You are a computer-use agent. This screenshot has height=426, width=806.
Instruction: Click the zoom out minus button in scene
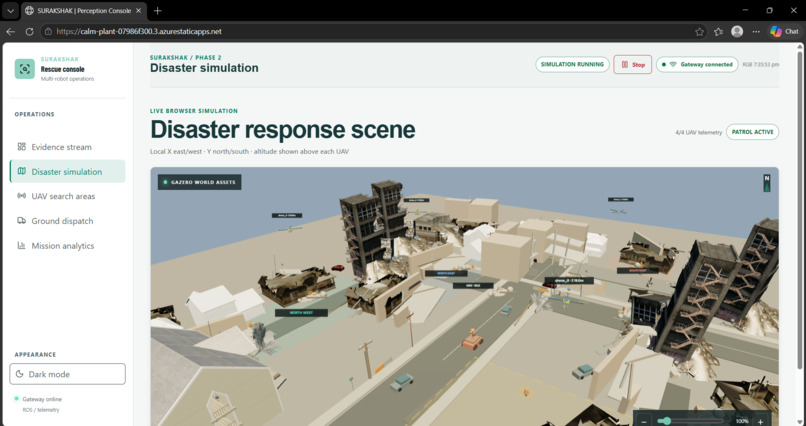644,421
